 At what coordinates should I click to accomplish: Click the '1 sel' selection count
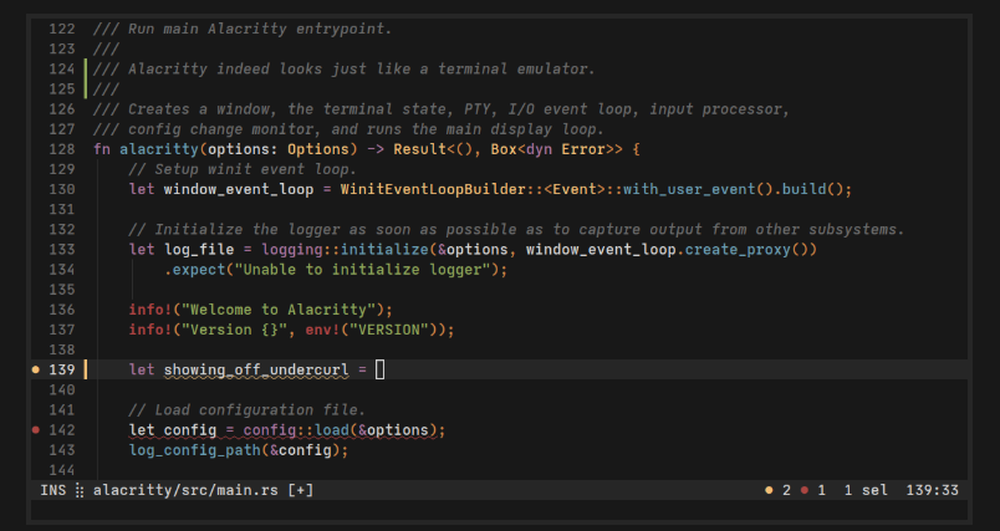pos(865,490)
